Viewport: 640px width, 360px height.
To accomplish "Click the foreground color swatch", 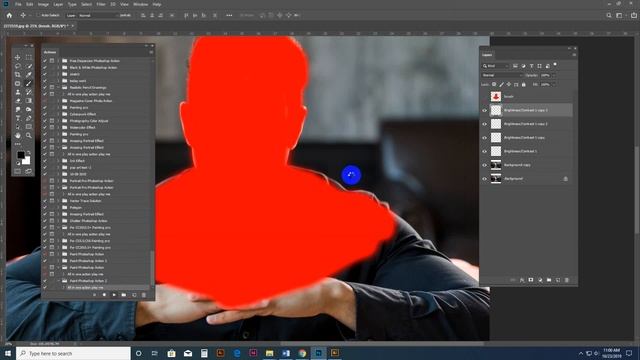I will [20, 155].
